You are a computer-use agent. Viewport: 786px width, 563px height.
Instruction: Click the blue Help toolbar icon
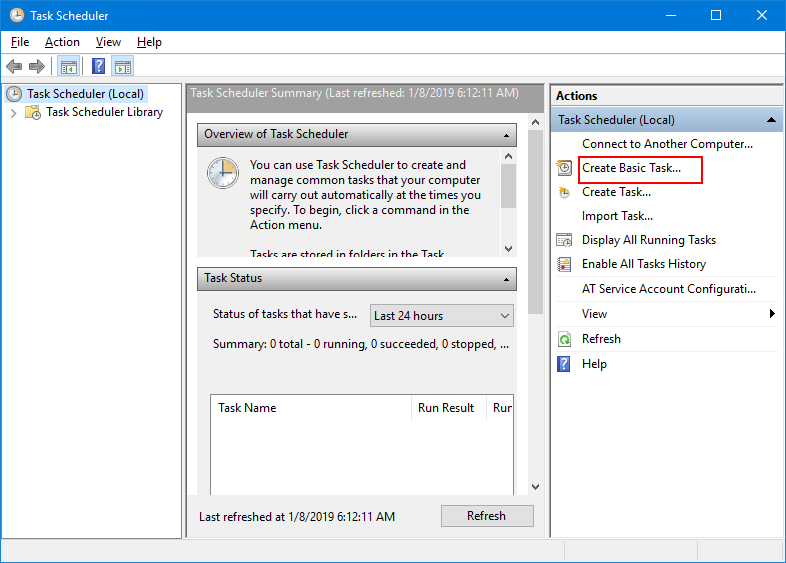(98, 66)
